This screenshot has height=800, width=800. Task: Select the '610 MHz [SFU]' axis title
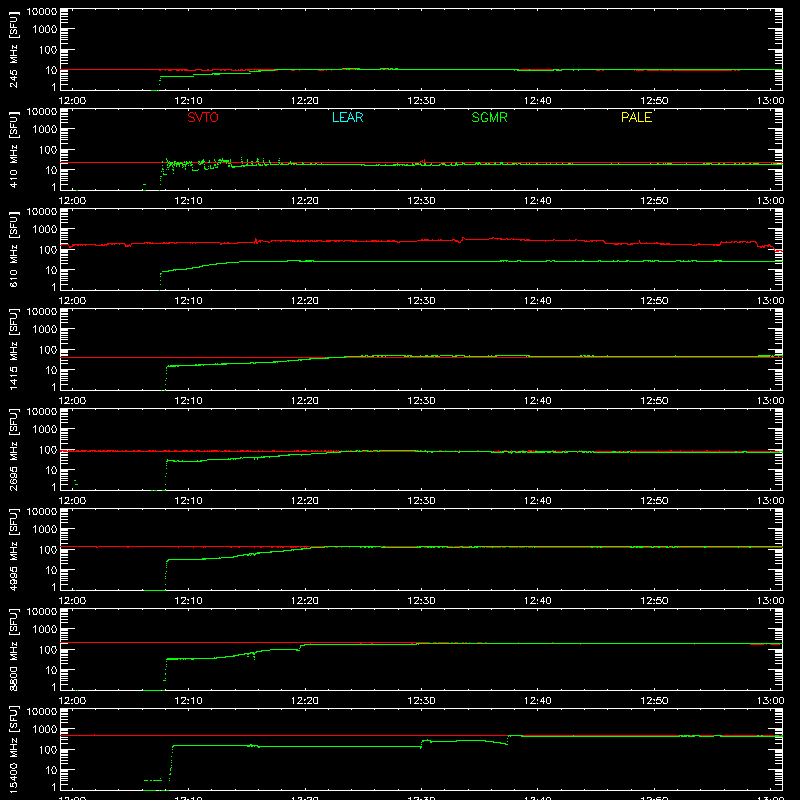click(13, 249)
